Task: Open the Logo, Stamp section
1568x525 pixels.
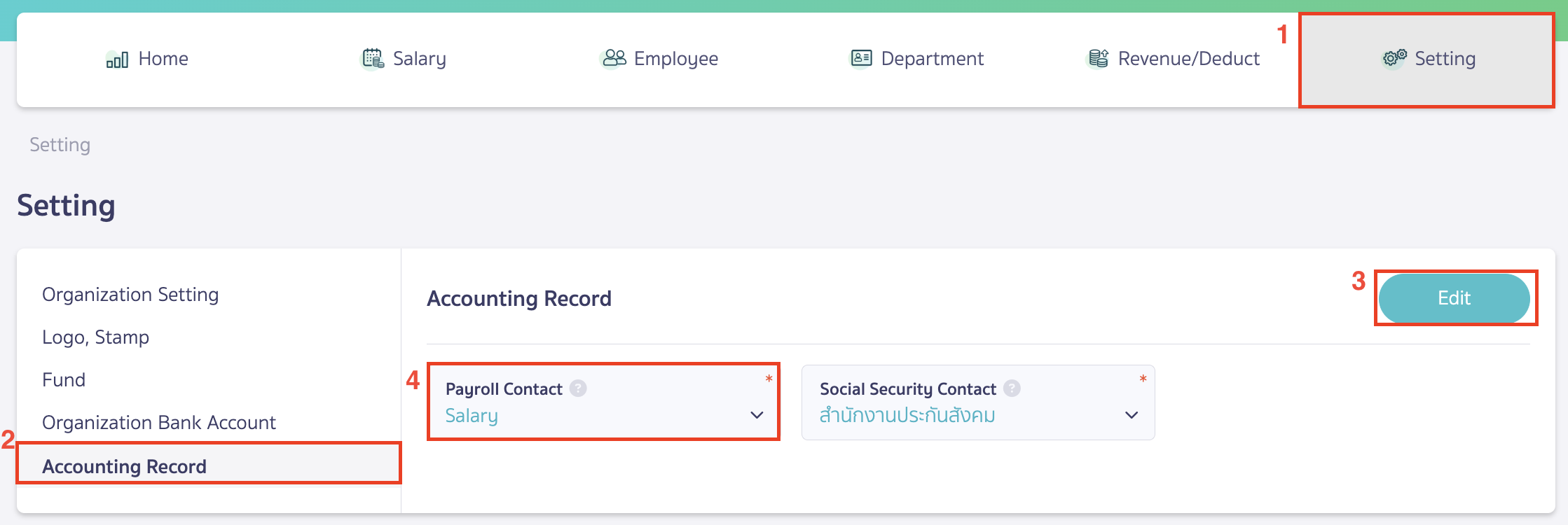Action: (95, 337)
